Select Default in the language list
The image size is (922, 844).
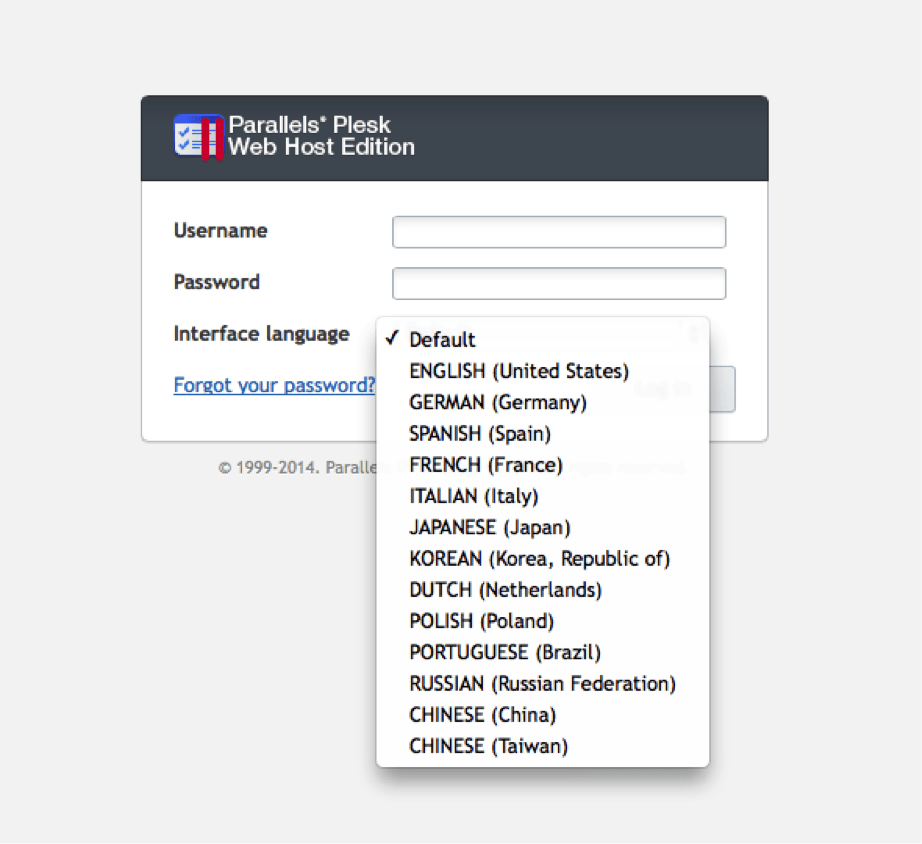click(542, 339)
